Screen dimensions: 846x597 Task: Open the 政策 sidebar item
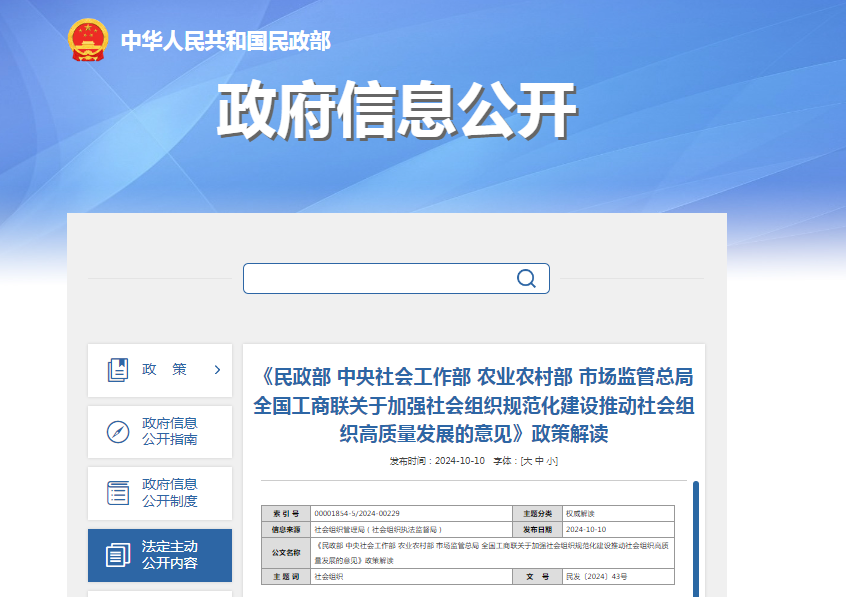(160, 370)
